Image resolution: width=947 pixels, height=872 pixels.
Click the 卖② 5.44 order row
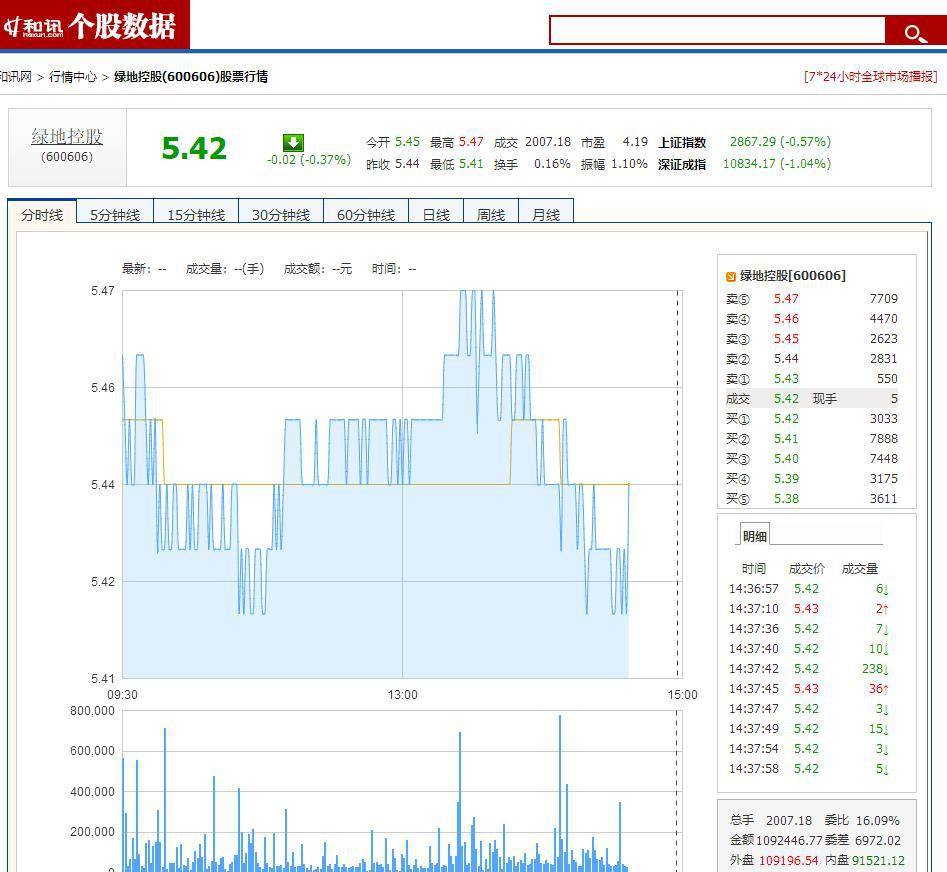pyautogui.click(x=812, y=359)
